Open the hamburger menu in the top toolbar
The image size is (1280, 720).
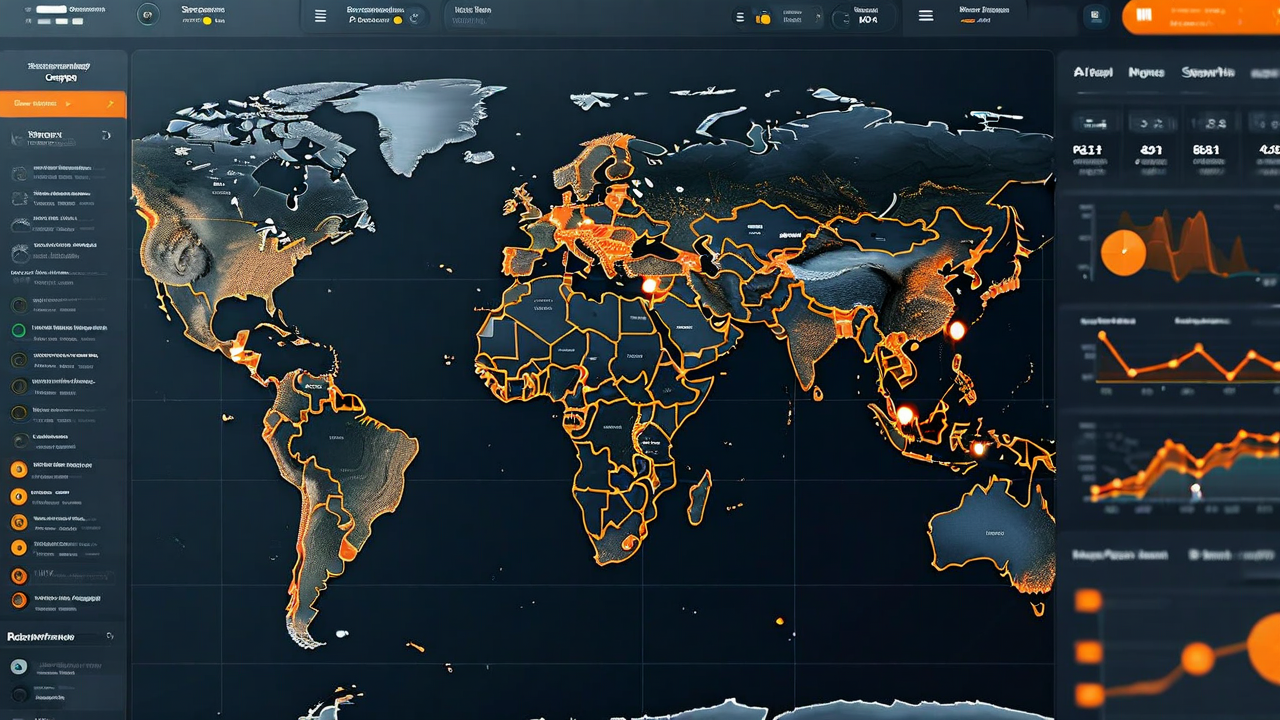click(x=320, y=16)
